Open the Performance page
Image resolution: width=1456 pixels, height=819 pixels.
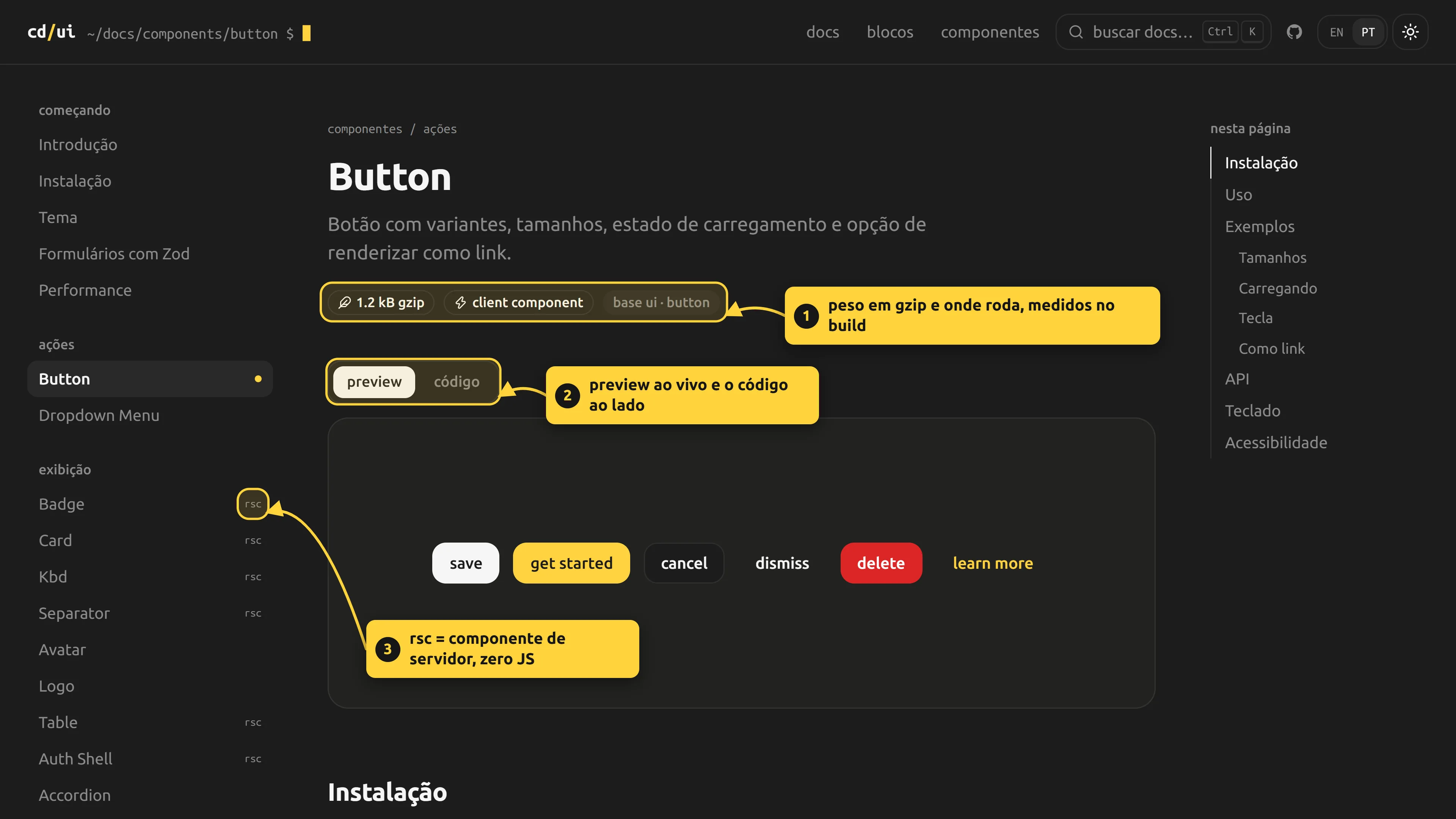click(150, 290)
